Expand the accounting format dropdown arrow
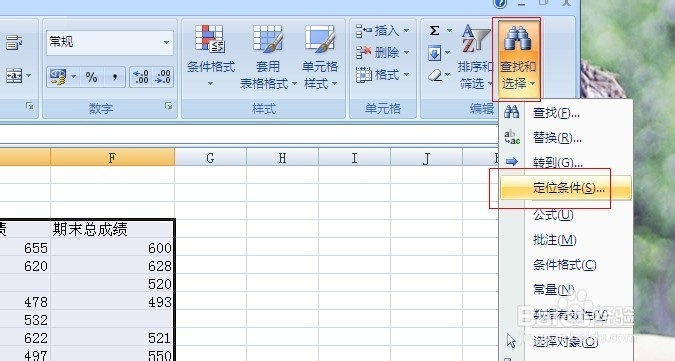Viewport: 675px width, 361px height. click(73, 77)
